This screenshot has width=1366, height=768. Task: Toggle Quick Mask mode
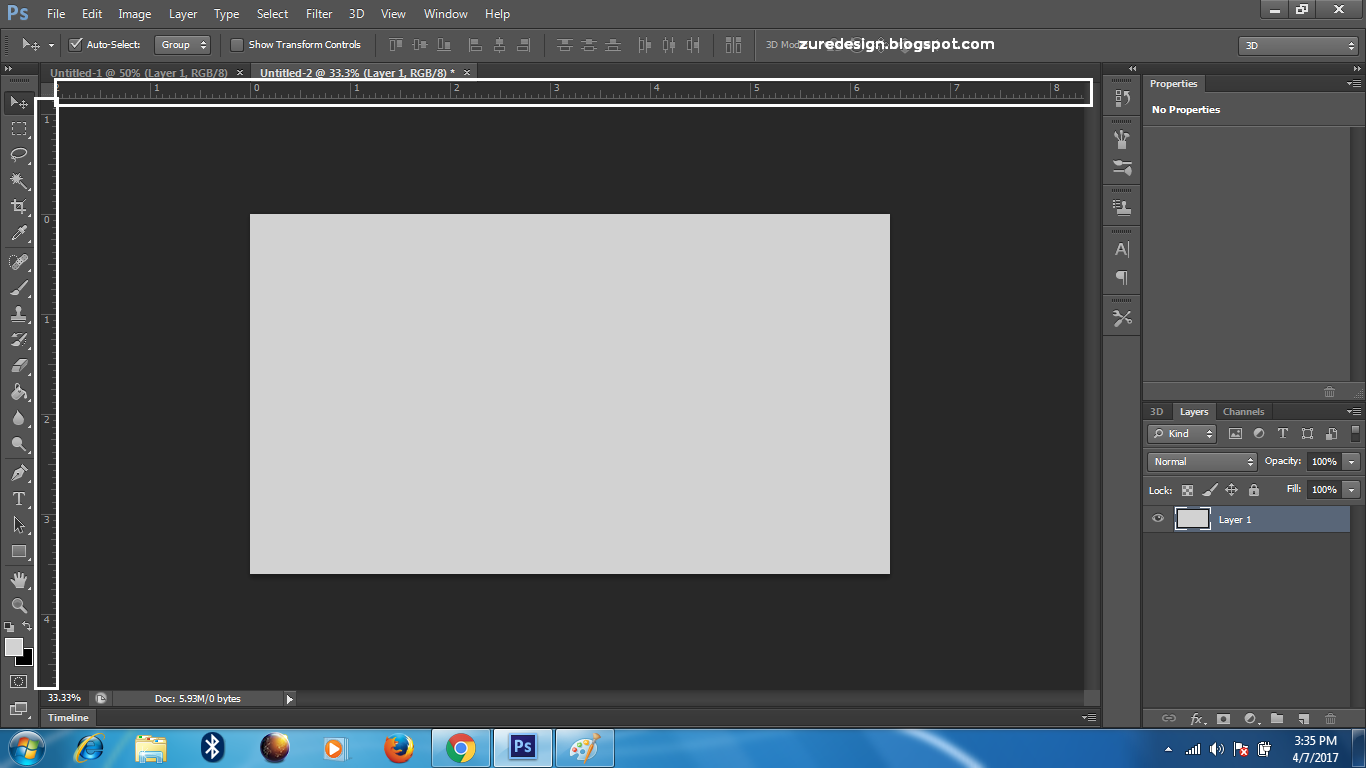[x=18, y=681]
